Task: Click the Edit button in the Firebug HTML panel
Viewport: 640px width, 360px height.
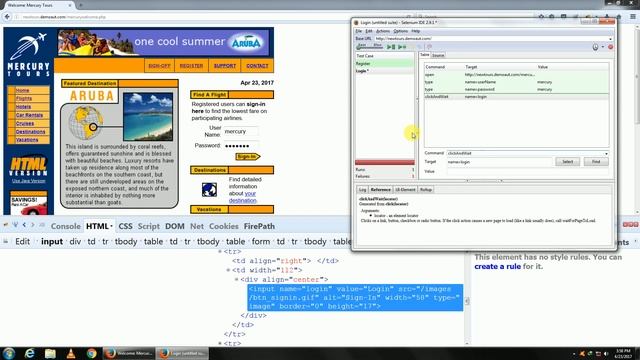Action: click(x=22, y=242)
